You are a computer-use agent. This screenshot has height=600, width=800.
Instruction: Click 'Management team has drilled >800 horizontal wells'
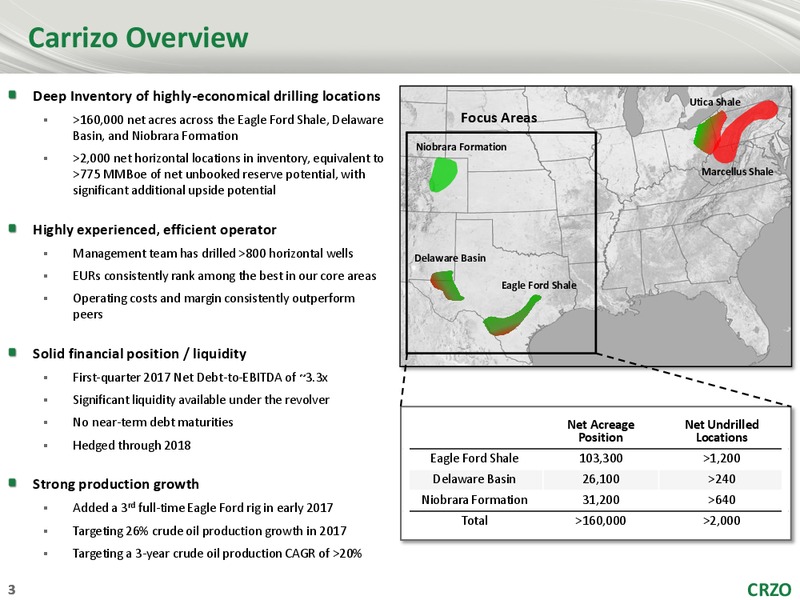point(213,254)
